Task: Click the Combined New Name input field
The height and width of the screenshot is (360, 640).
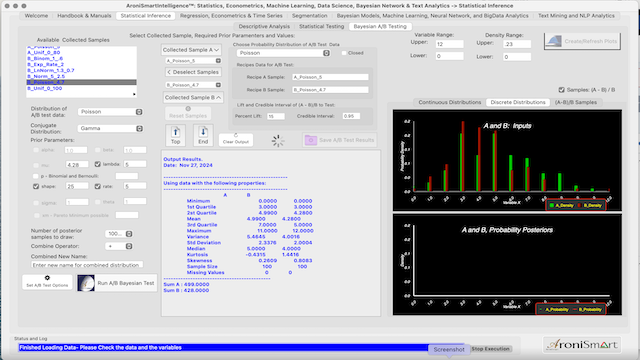Action: click(x=87, y=265)
